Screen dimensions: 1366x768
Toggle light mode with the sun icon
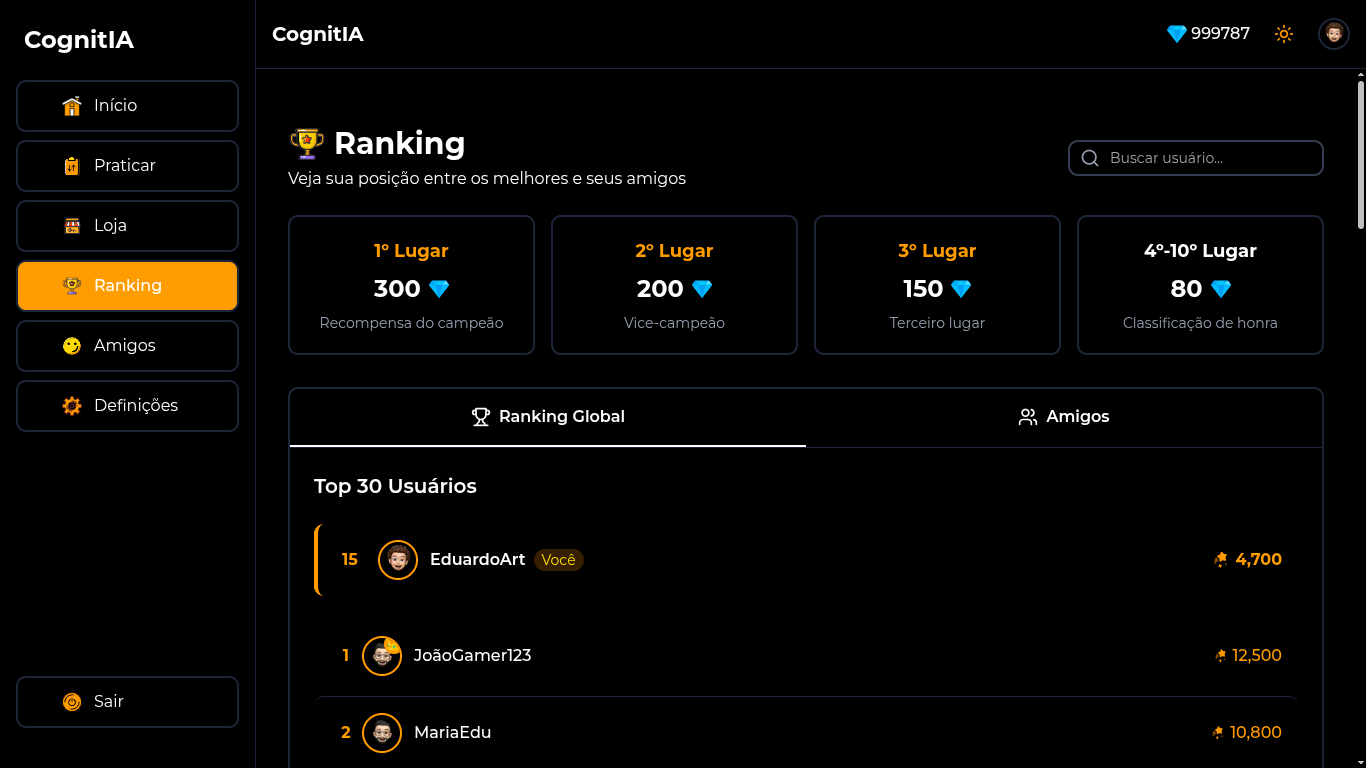(x=1283, y=33)
